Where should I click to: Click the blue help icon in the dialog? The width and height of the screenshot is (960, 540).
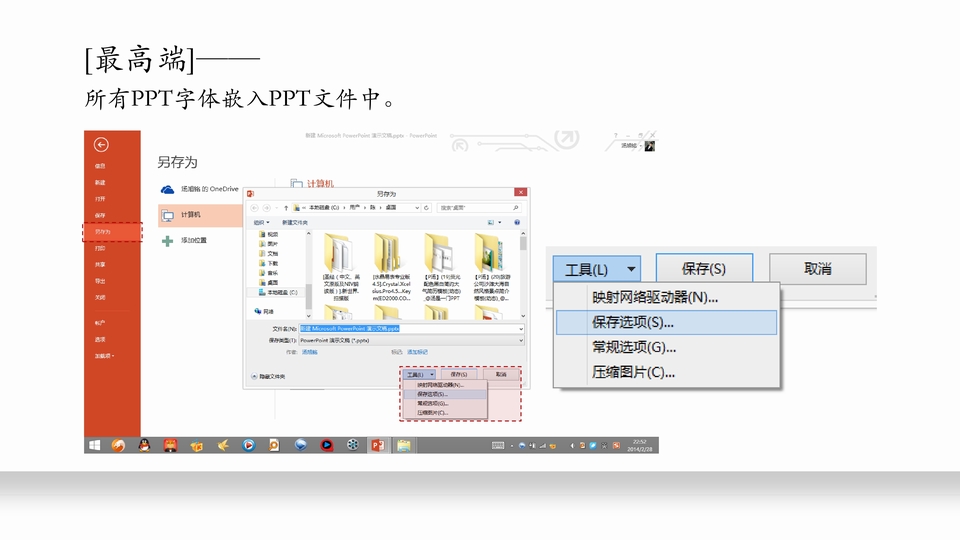[x=517, y=222]
